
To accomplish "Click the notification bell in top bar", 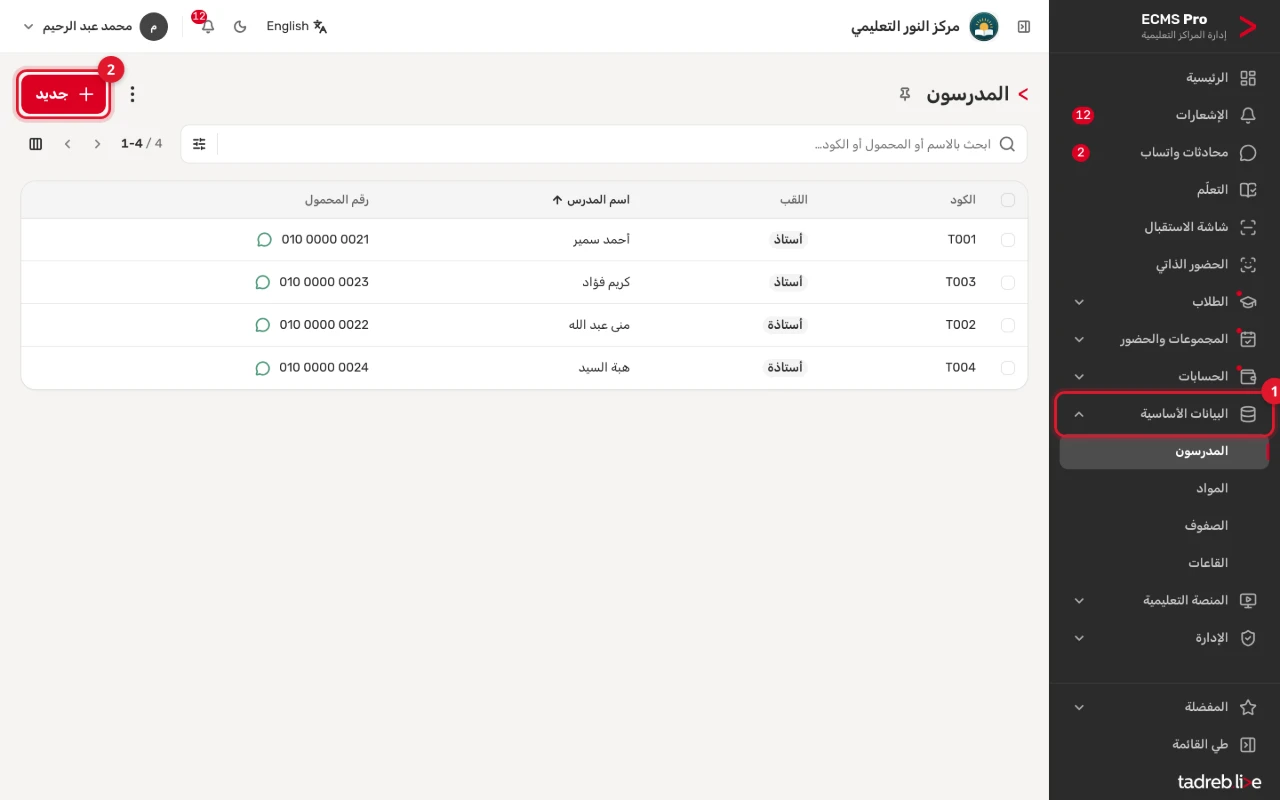I will coord(208,27).
